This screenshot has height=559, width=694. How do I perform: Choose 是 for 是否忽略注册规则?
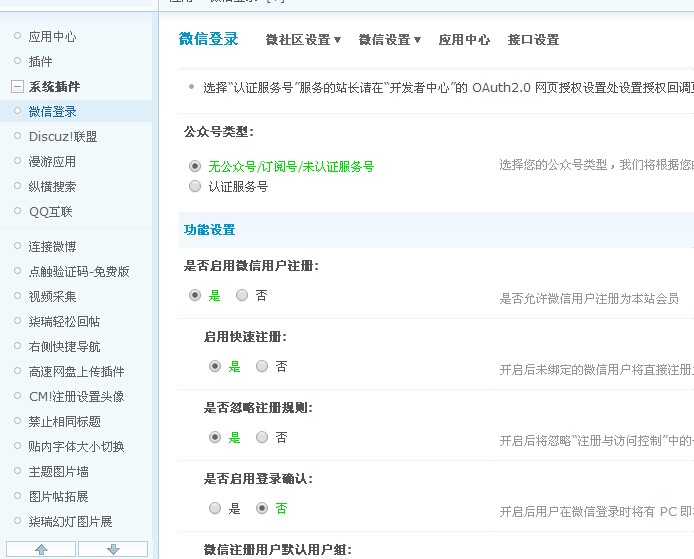tap(215, 437)
